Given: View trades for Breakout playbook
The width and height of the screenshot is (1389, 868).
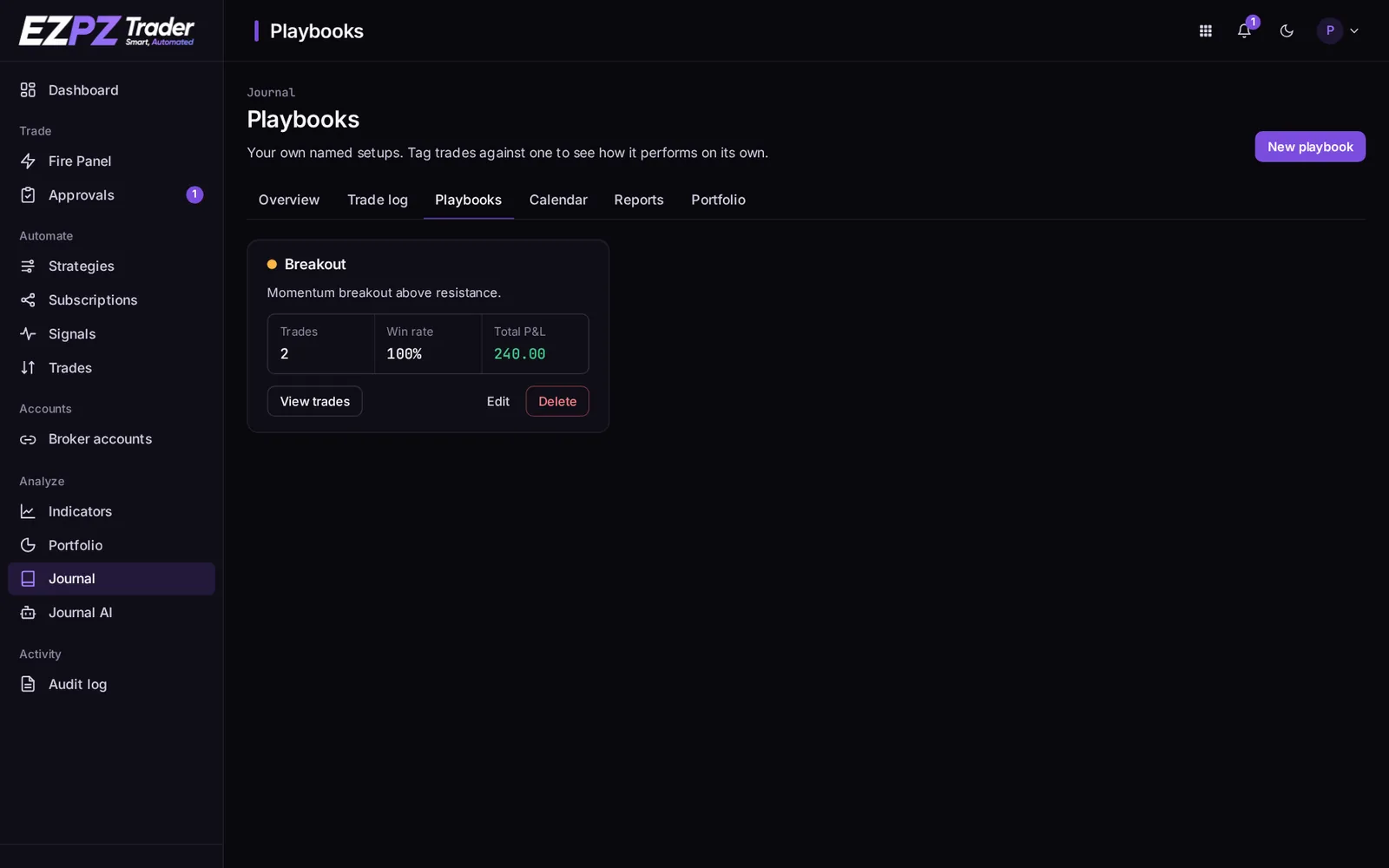Looking at the screenshot, I should tap(315, 401).
